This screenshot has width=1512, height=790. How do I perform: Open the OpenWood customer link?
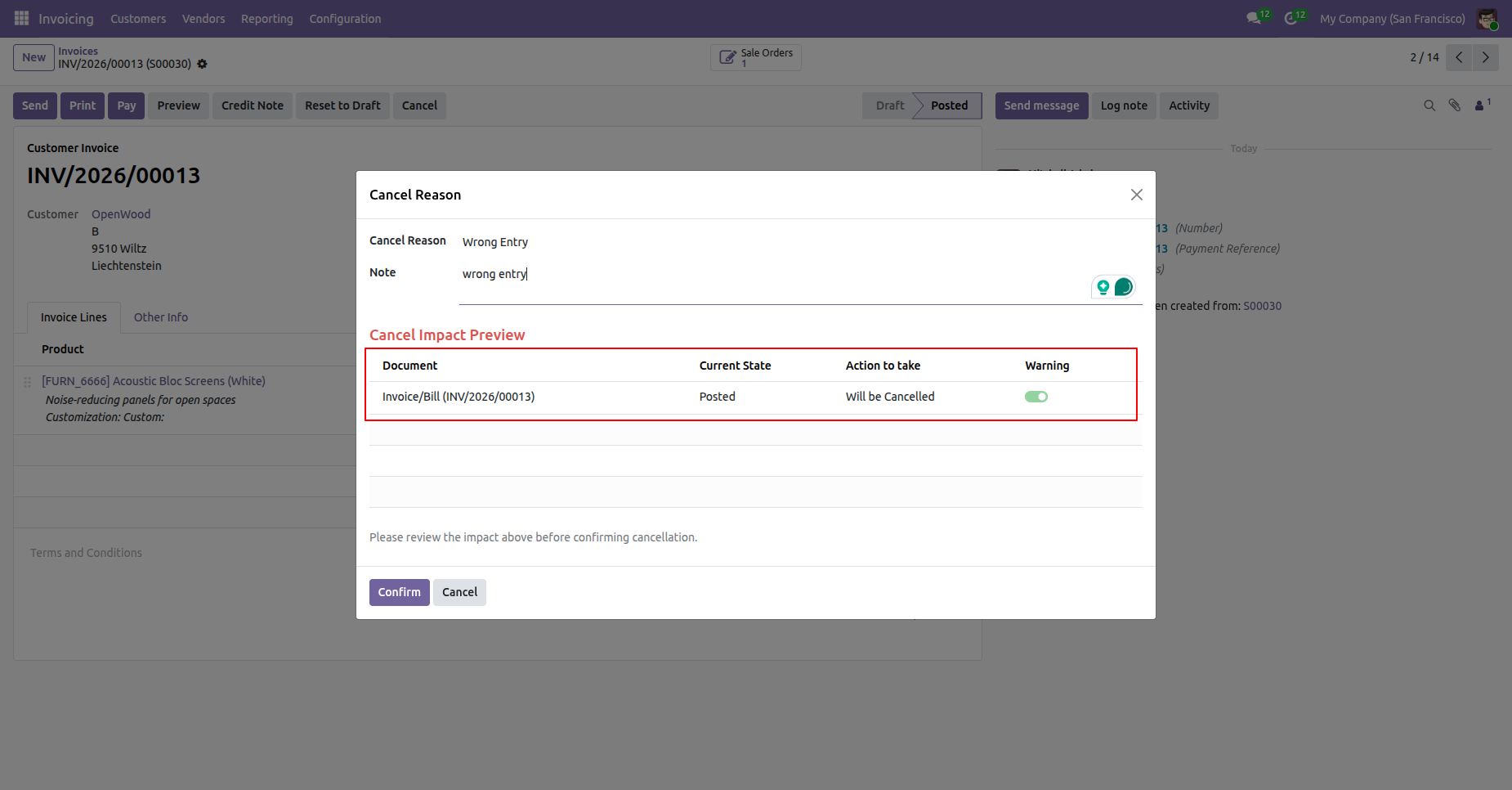(121, 214)
